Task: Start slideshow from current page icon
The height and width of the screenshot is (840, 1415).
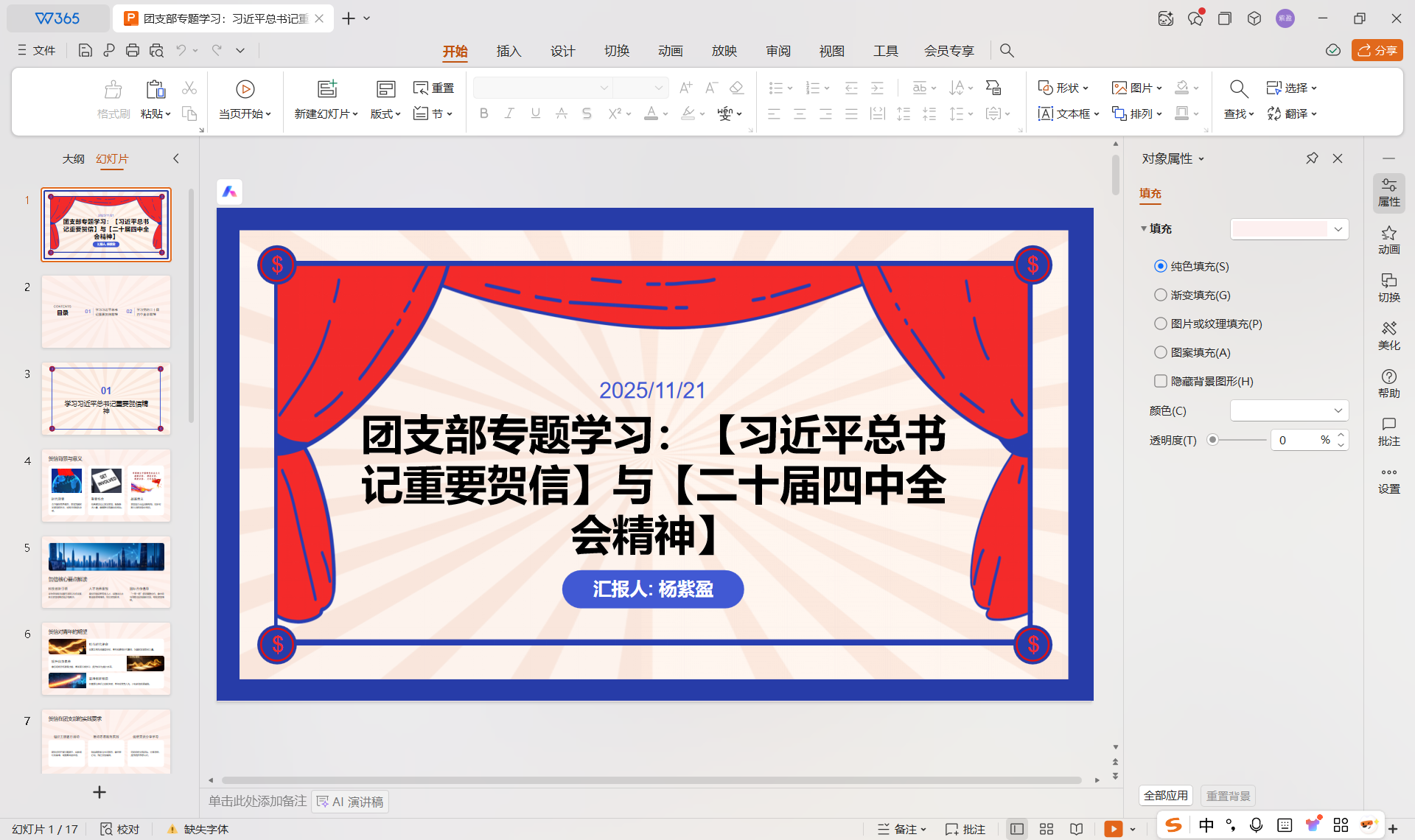Action: pyautogui.click(x=245, y=89)
